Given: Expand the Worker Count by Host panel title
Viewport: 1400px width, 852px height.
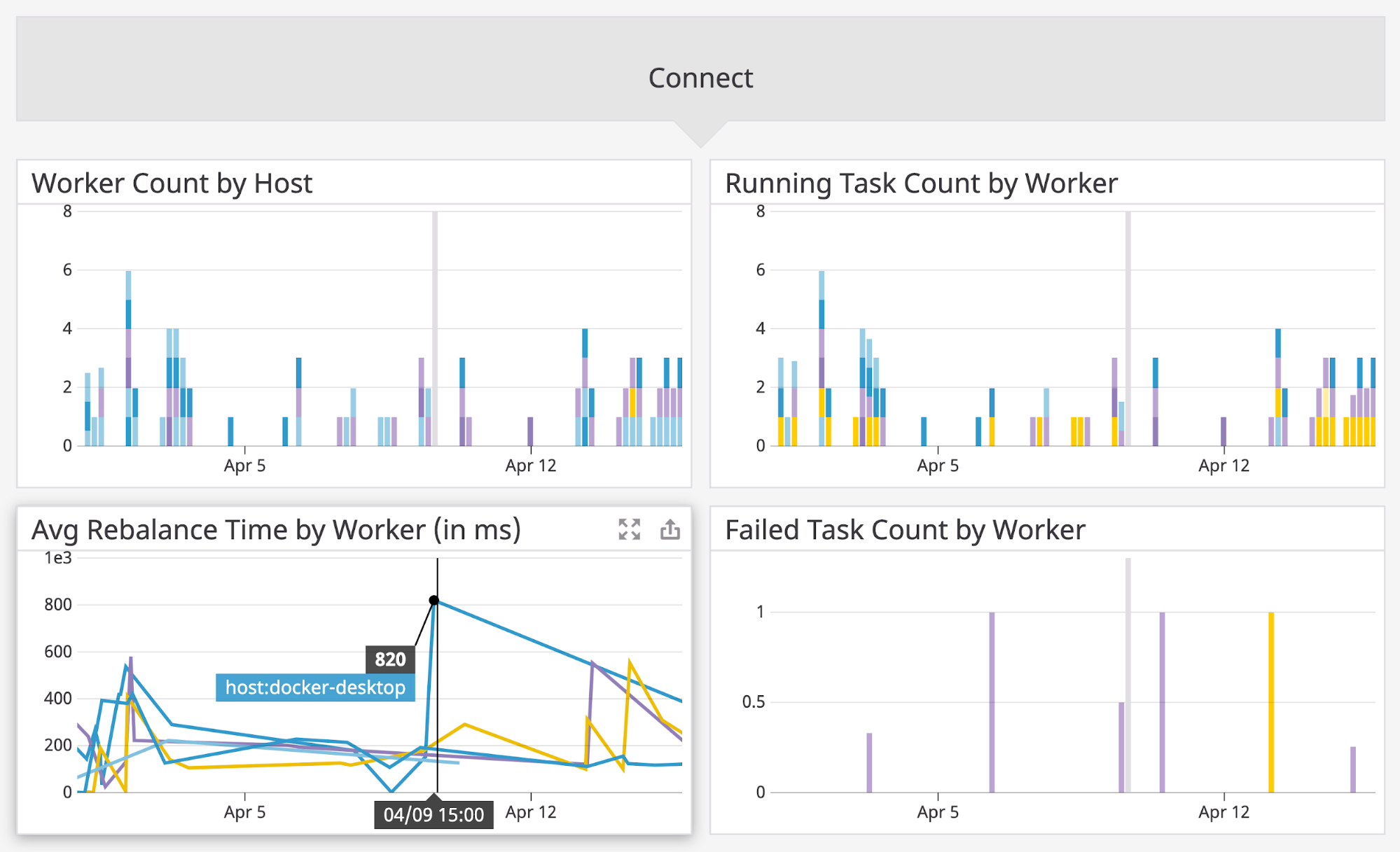Looking at the screenshot, I should point(172,183).
